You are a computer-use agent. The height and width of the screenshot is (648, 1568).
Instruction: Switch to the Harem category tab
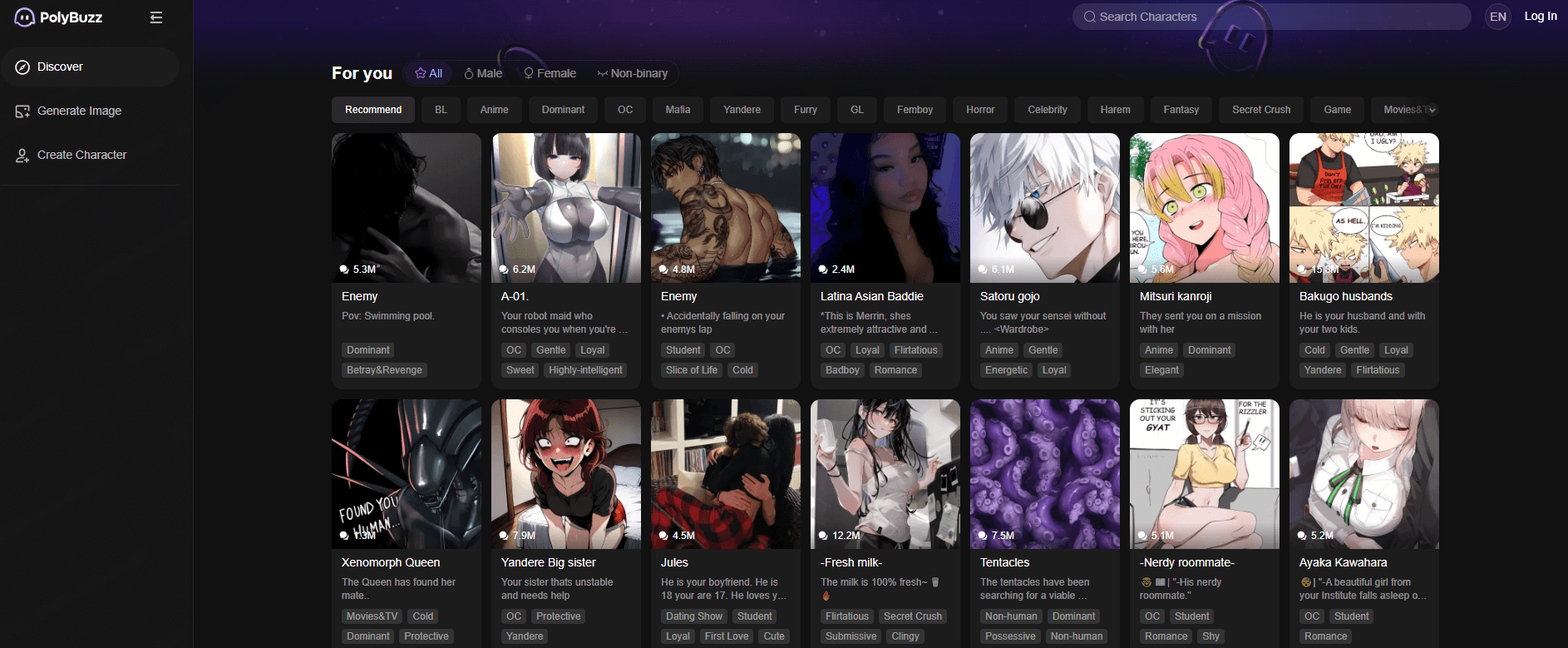pos(1115,110)
